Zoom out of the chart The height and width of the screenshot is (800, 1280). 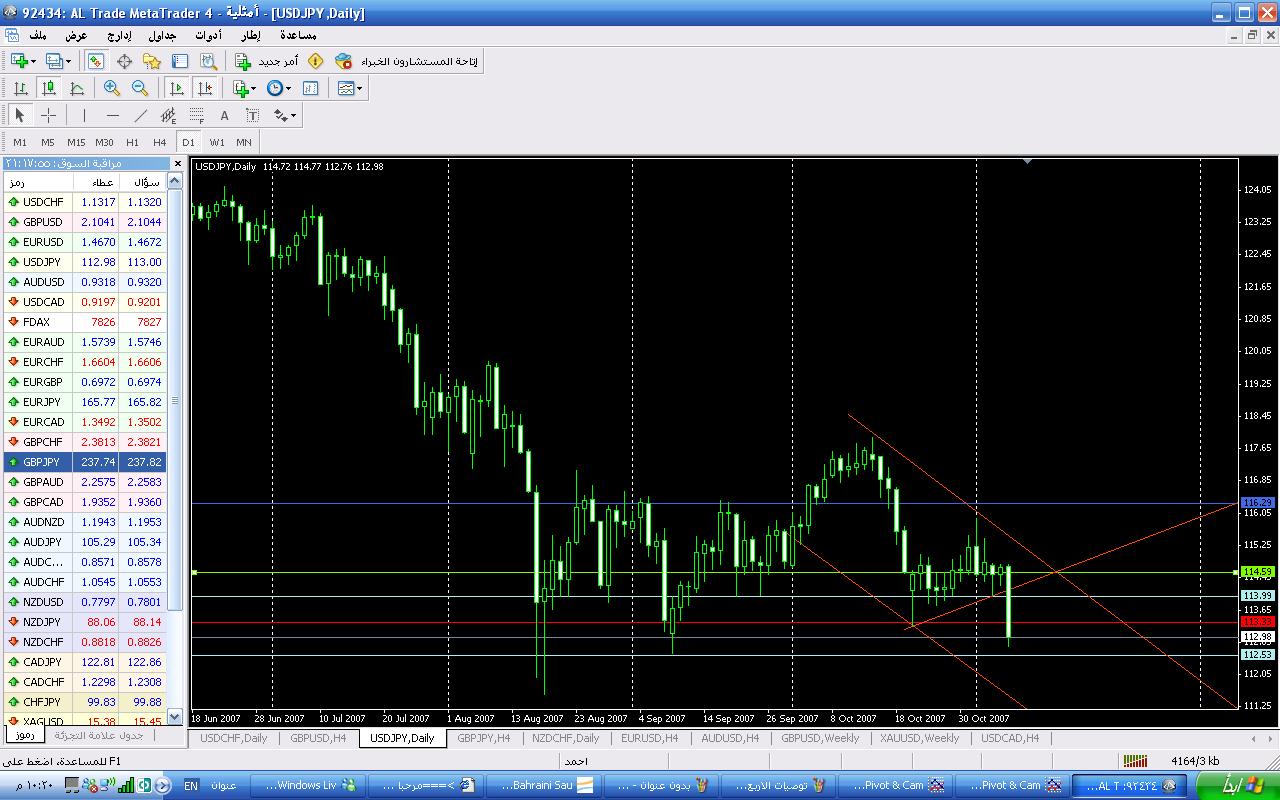coord(140,88)
